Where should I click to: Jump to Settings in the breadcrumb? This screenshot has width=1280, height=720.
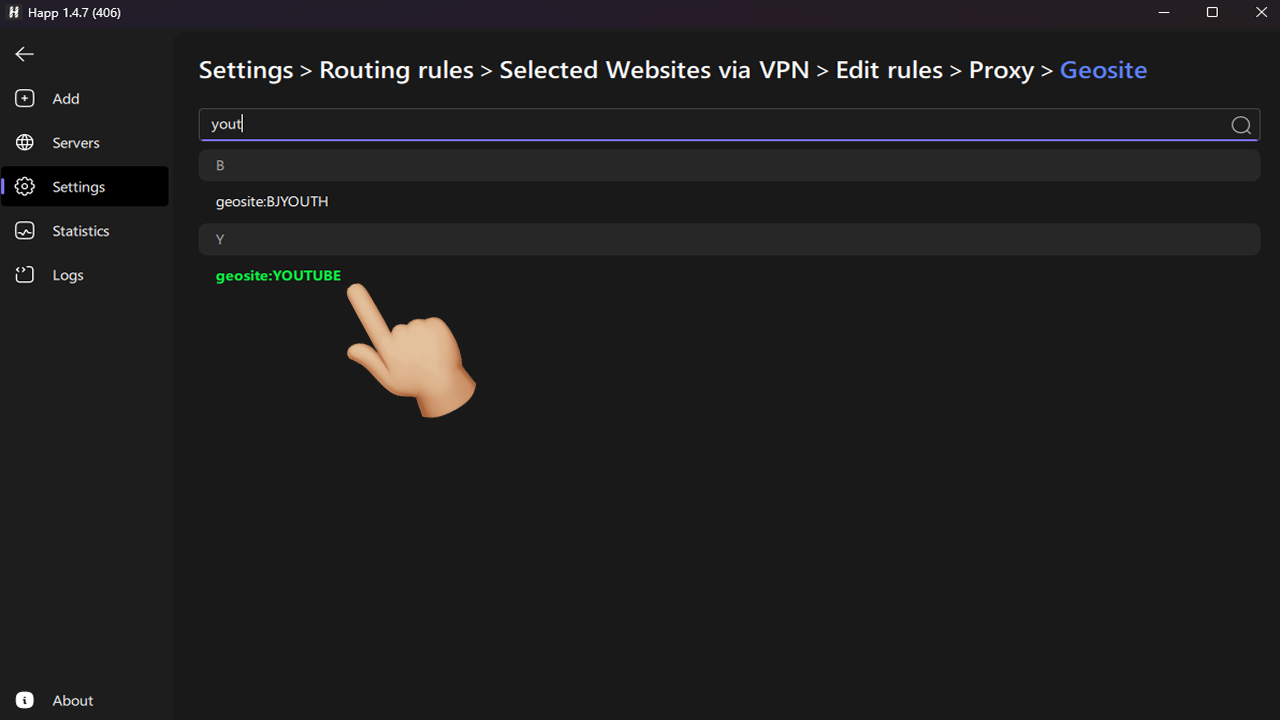point(246,70)
